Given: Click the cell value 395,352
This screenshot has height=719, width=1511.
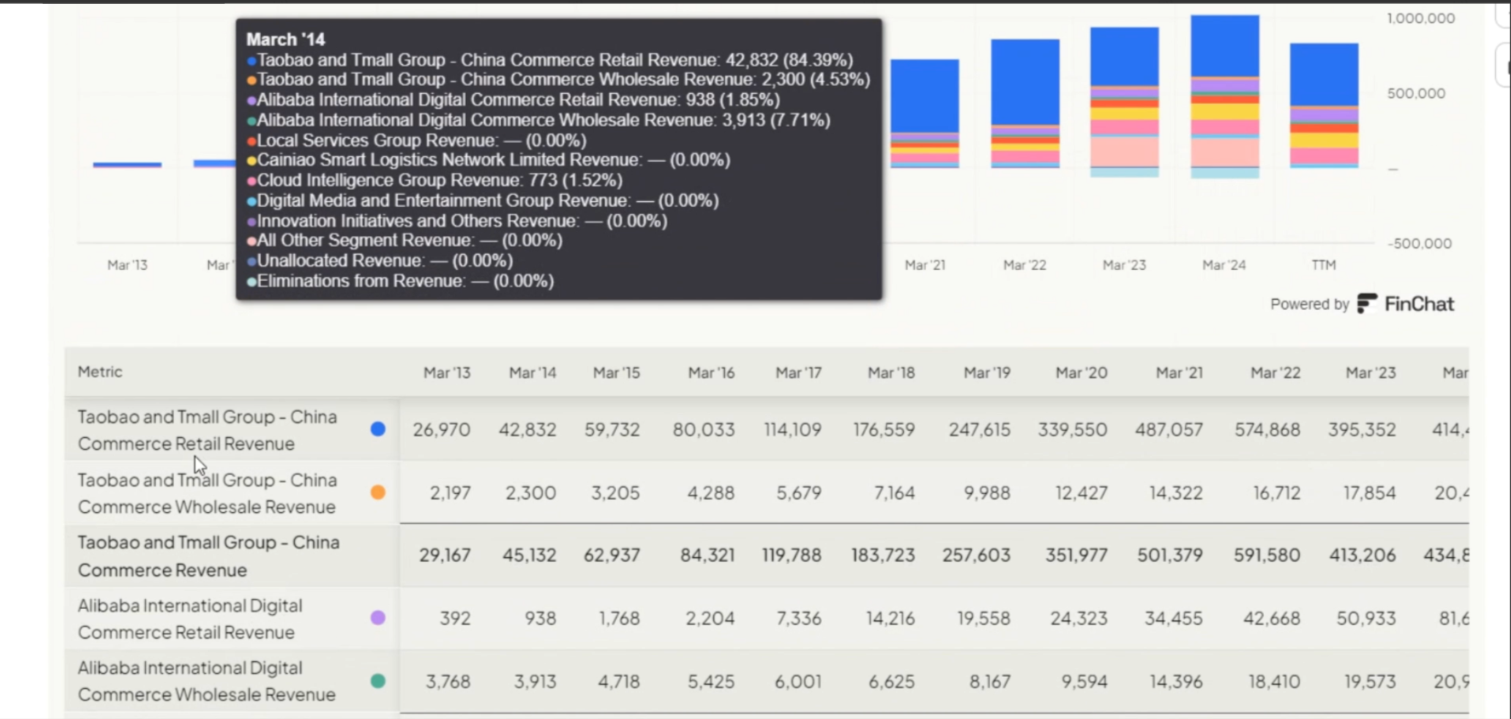Looking at the screenshot, I should (1362, 430).
